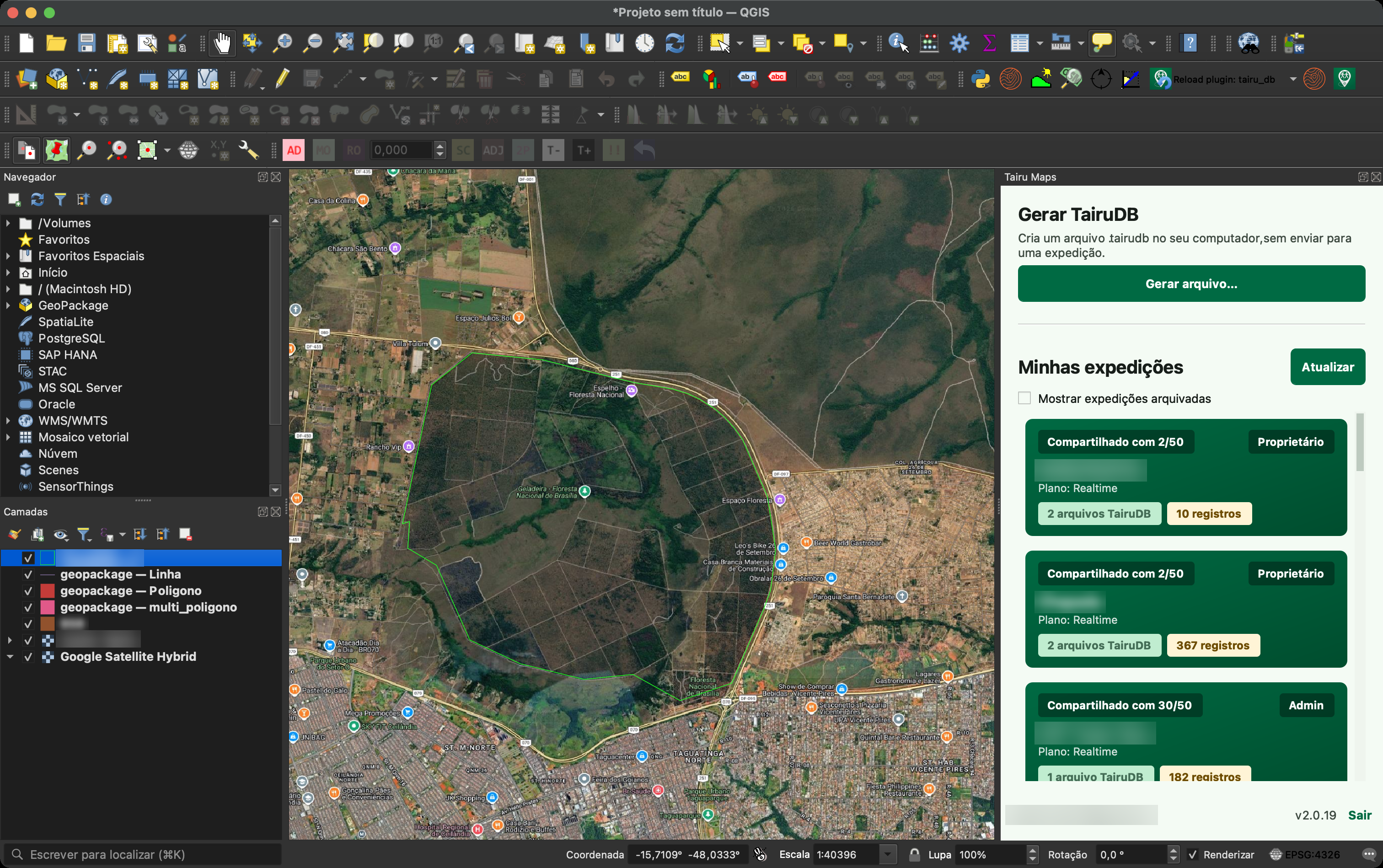The width and height of the screenshot is (1383, 868).
Task: Click the AD advanced digitizing button
Action: (x=294, y=150)
